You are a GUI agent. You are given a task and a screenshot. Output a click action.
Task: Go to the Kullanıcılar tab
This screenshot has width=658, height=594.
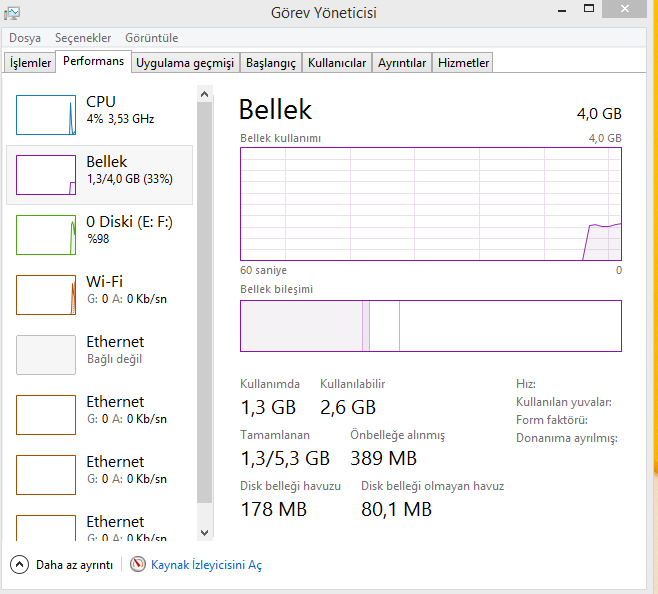337,63
